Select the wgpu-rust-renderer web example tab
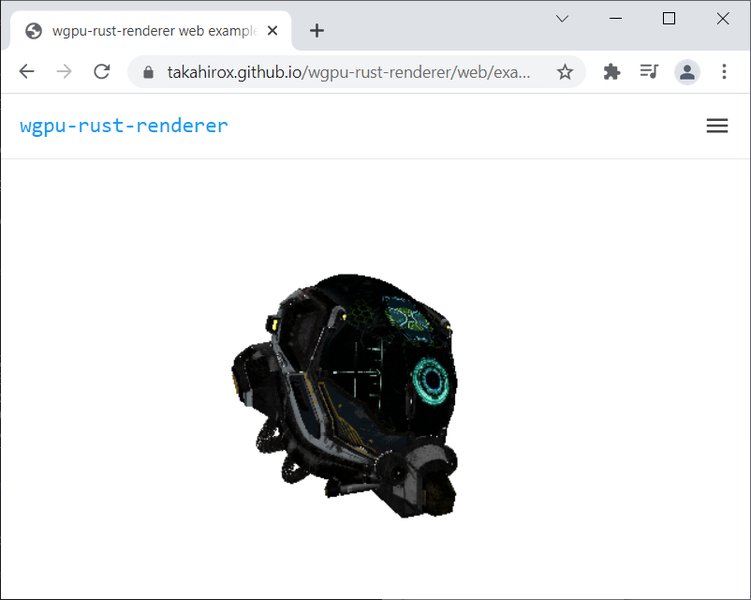Image resolution: width=751 pixels, height=600 pixels. coord(150,31)
